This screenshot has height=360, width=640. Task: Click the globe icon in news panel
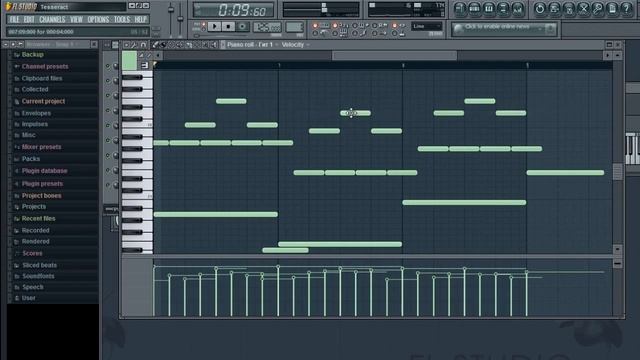[458, 28]
